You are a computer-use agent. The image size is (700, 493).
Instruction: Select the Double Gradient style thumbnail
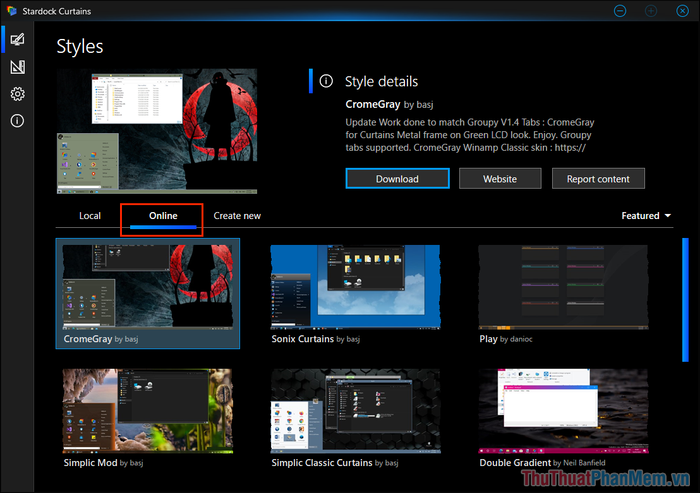[x=563, y=411]
